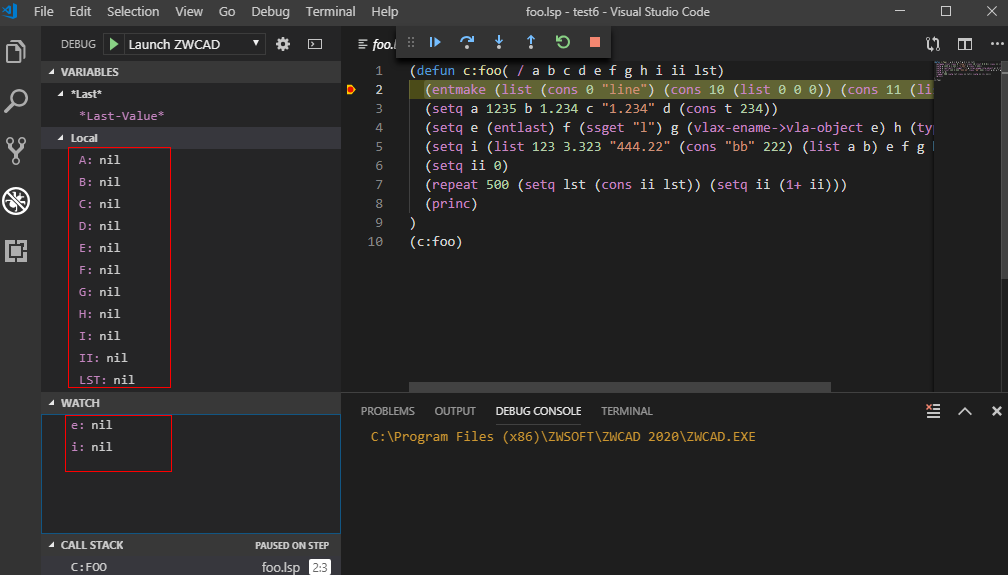Click the editor horizontal scrollbar

620,387
